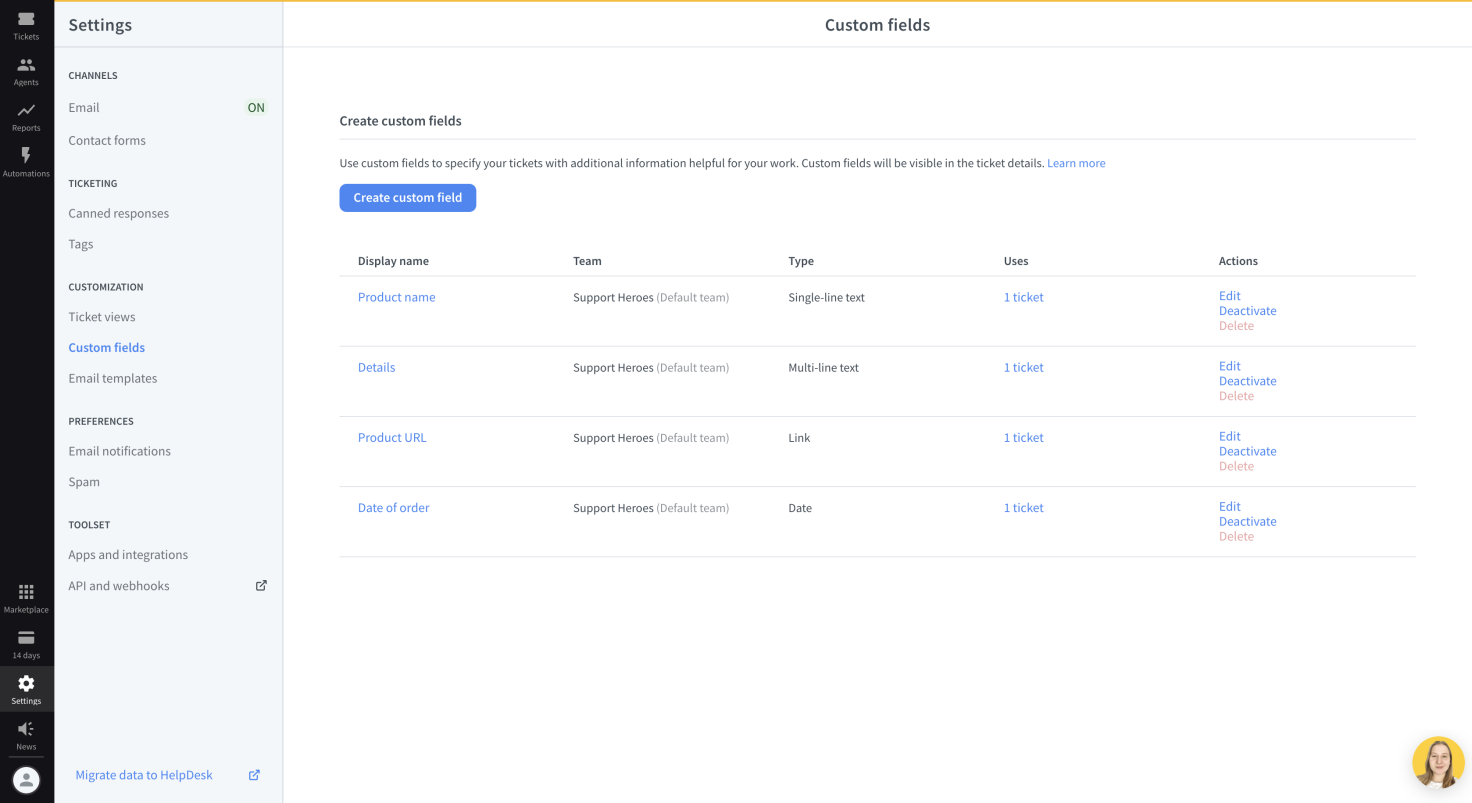View 1 ticket for Product name
Image resolution: width=1472 pixels, height=803 pixels.
pos(1024,297)
